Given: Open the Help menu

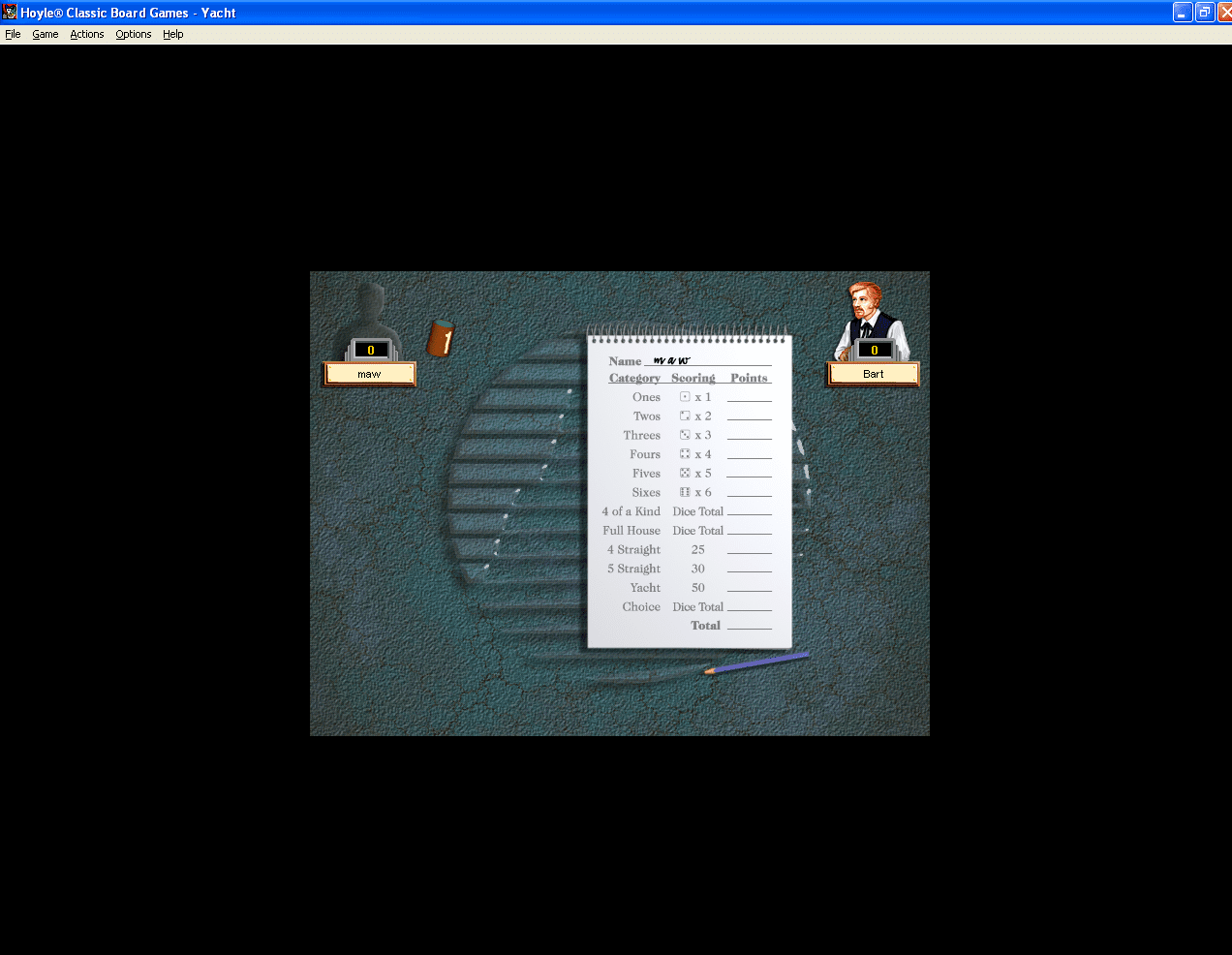Looking at the screenshot, I should (172, 34).
